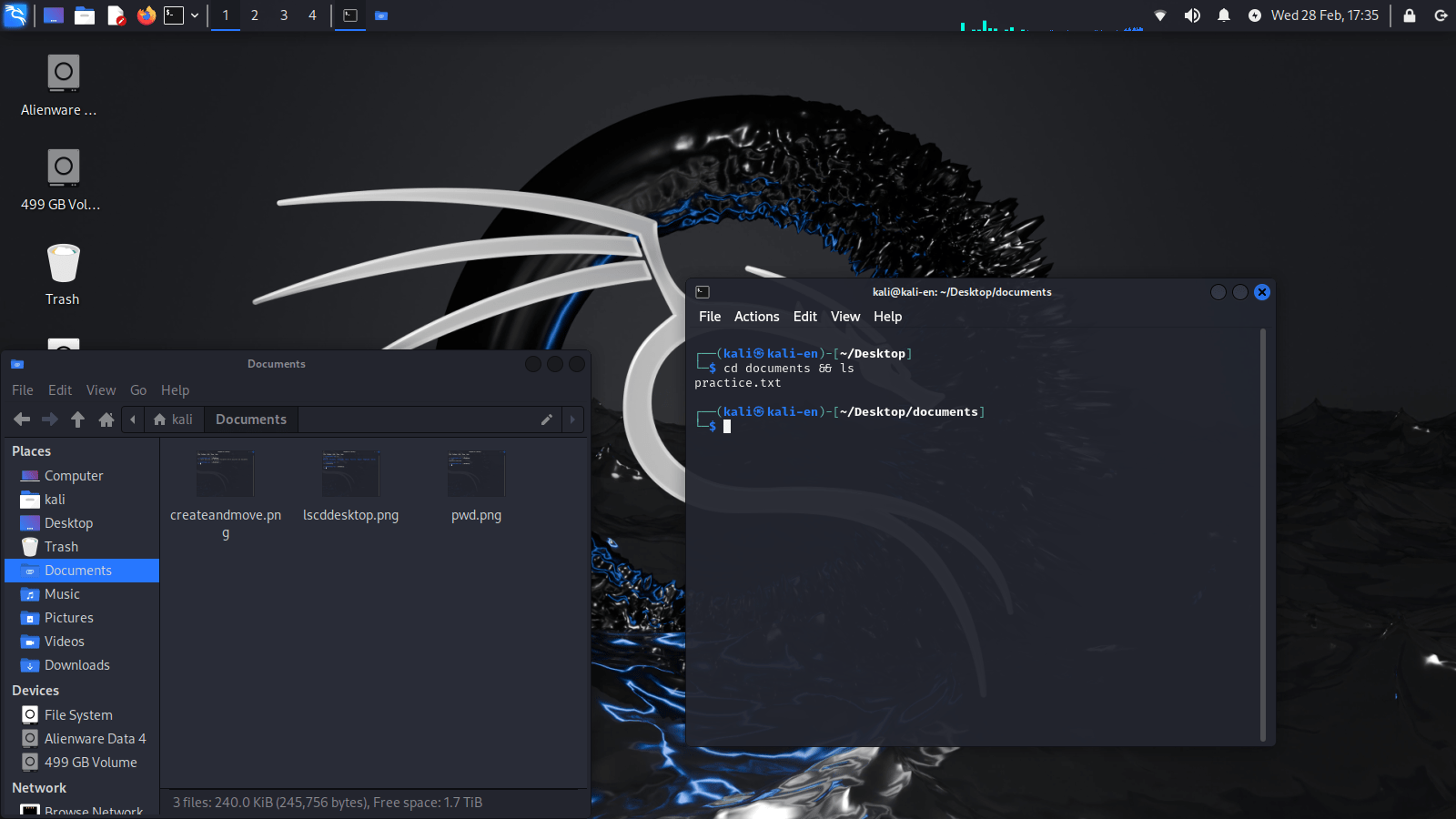Viewport: 1456px width, 819px height.
Task: Open the View menu in the file manager
Action: 101,390
